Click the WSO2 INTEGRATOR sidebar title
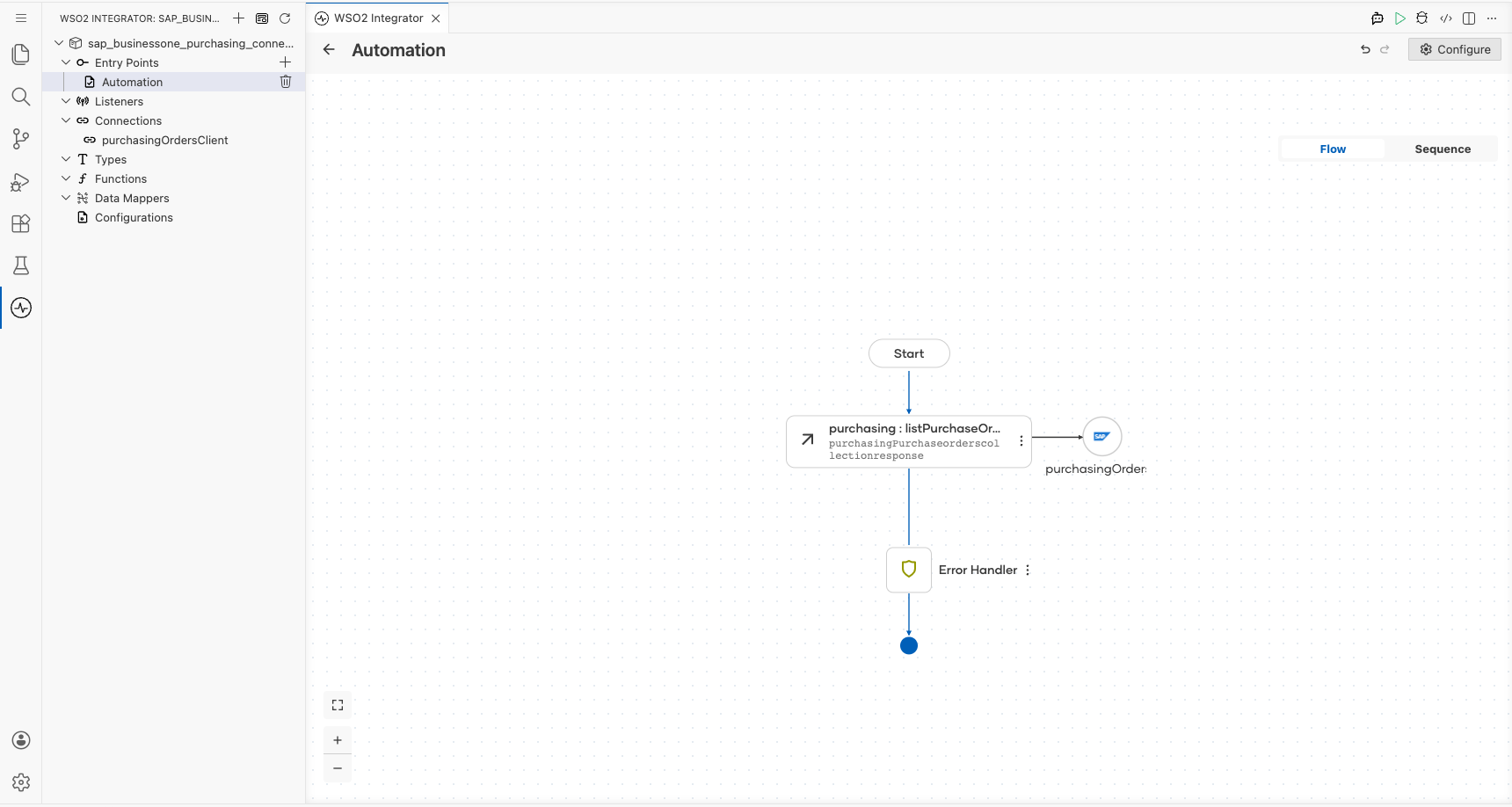 click(x=140, y=18)
